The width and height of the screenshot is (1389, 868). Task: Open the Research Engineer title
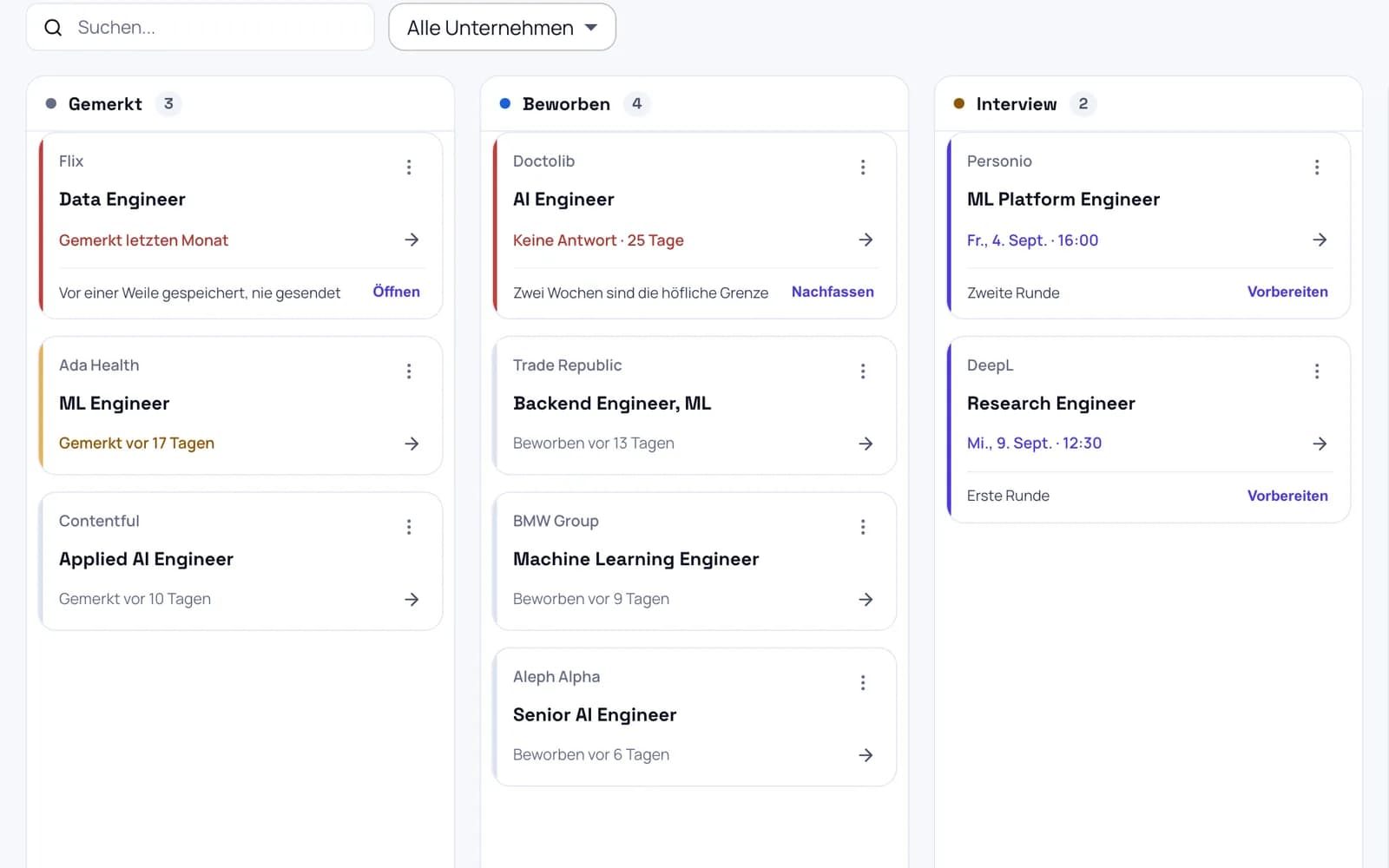pyautogui.click(x=1051, y=404)
